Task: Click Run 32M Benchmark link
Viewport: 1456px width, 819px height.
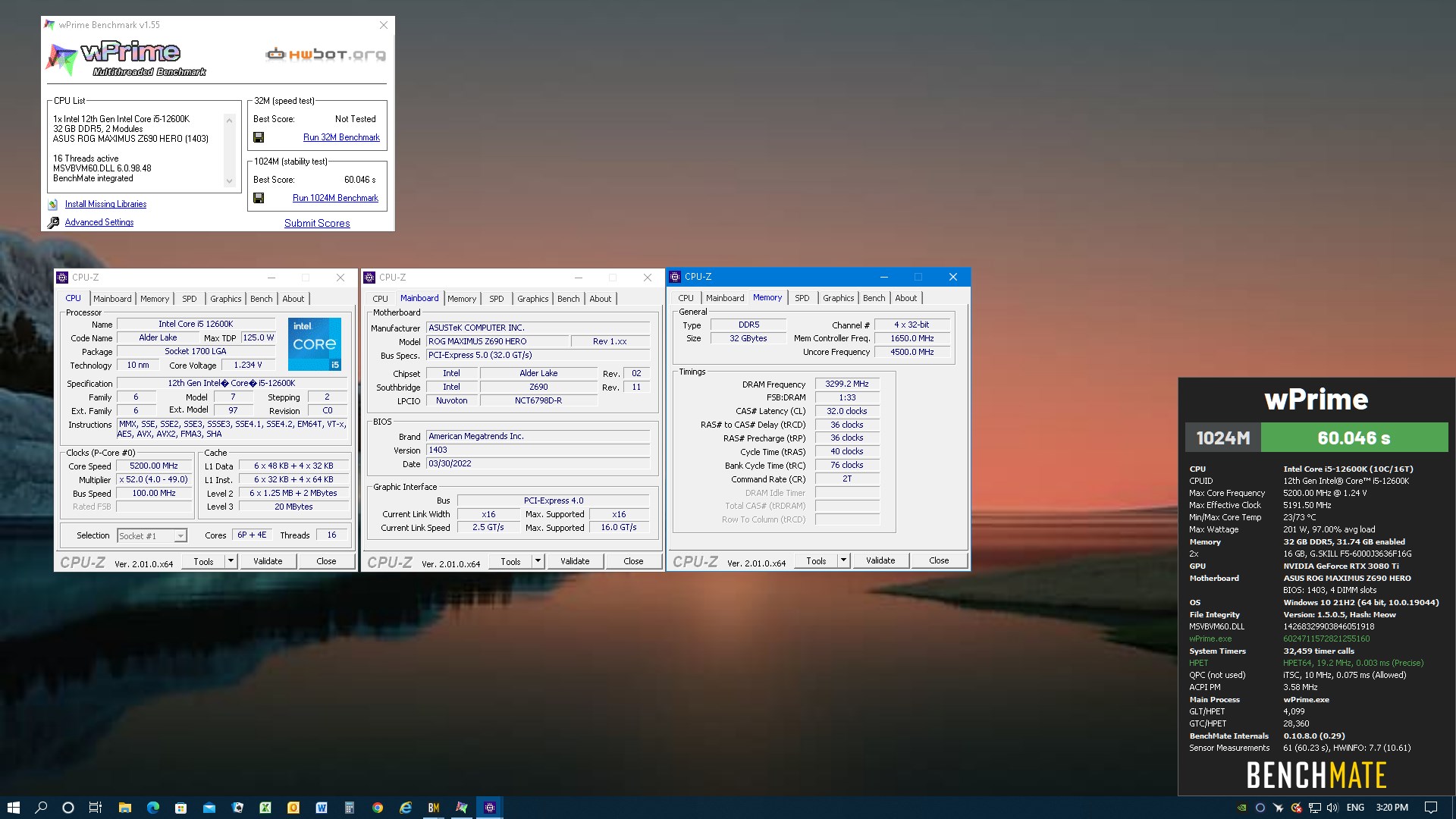Action: [341, 137]
